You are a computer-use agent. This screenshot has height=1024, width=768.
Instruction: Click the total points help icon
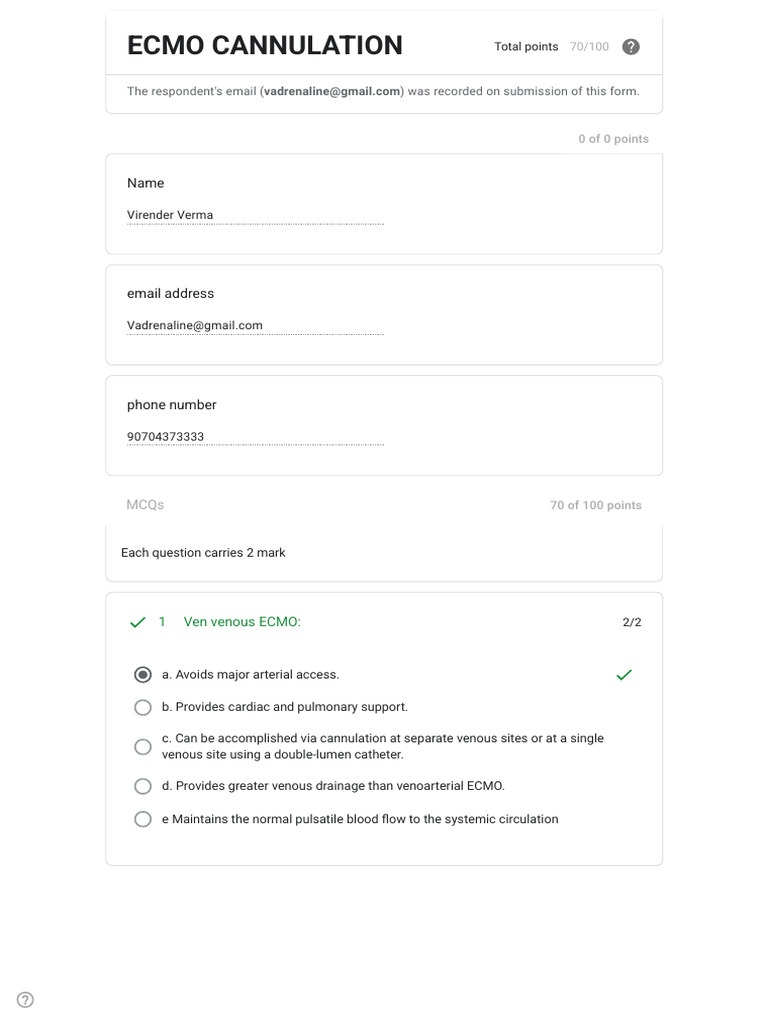pos(630,47)
